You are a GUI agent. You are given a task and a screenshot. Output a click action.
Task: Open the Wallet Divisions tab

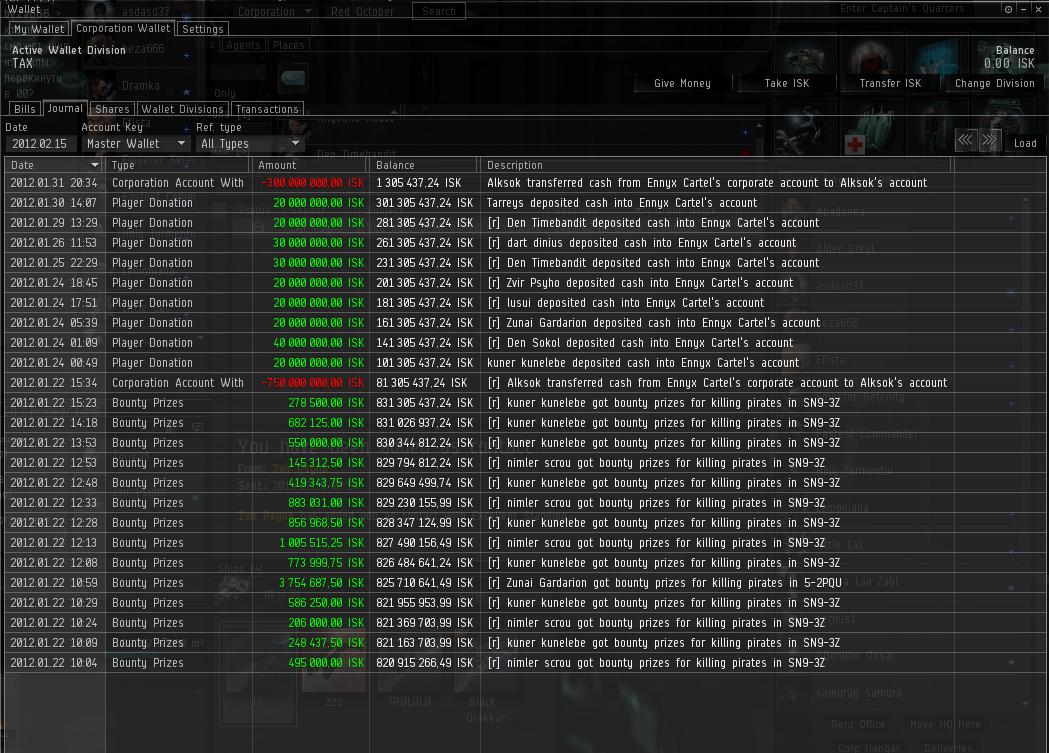(182, 109)
